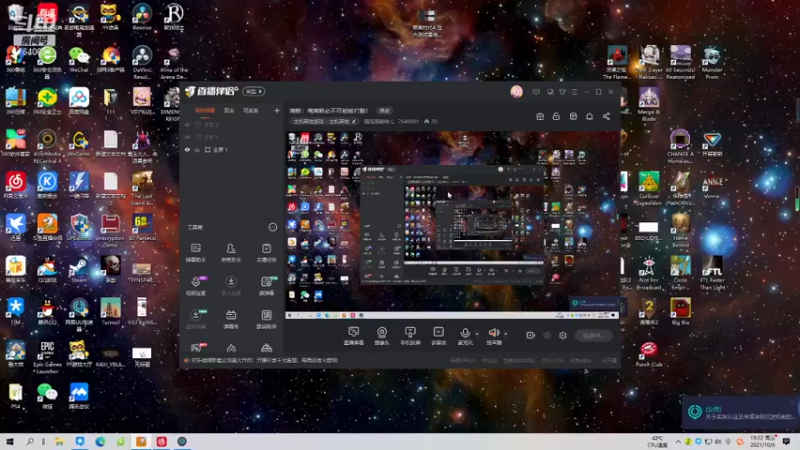Open the hamburger menu in 直播伴侣 title bar
This screenshot has height=450, width=800.
tap(574, 92)
